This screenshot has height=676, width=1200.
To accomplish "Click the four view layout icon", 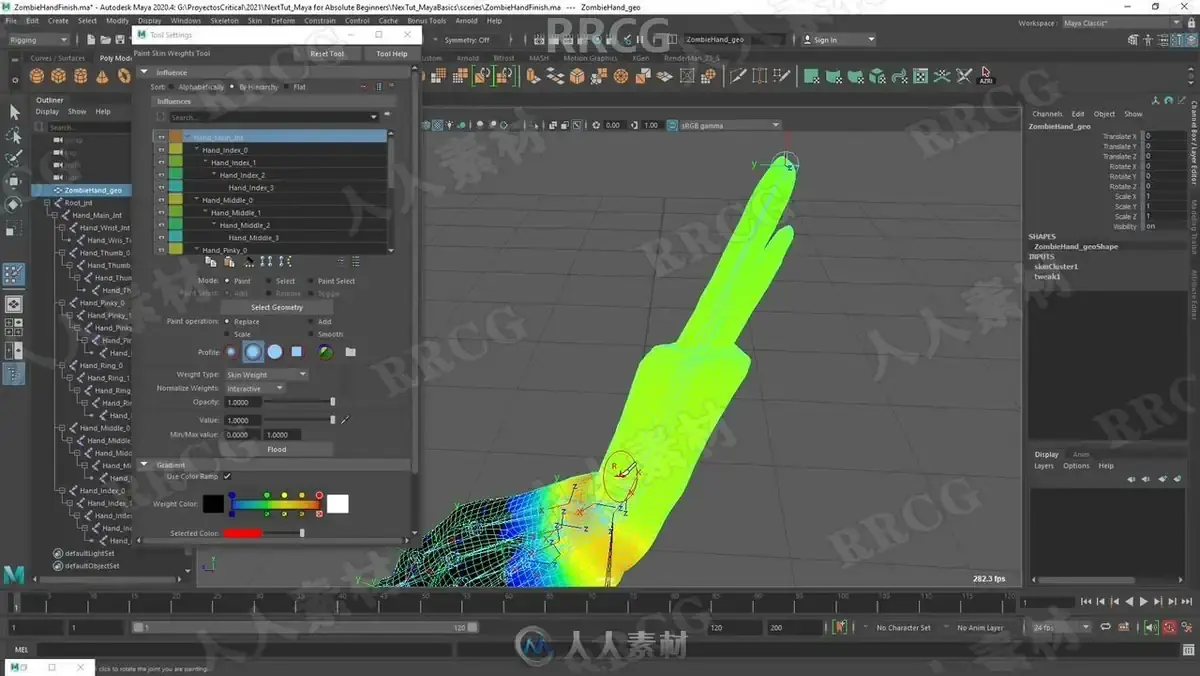I will pos(14,327).
